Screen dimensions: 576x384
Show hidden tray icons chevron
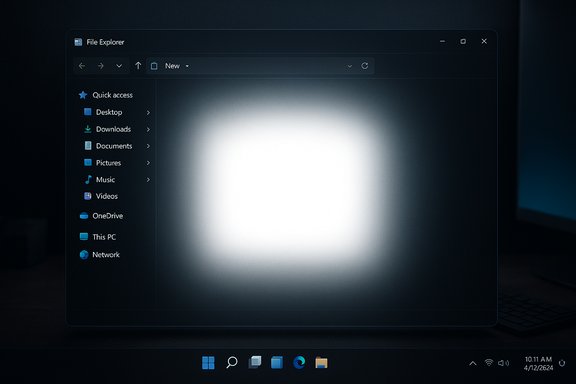(473, 363)
